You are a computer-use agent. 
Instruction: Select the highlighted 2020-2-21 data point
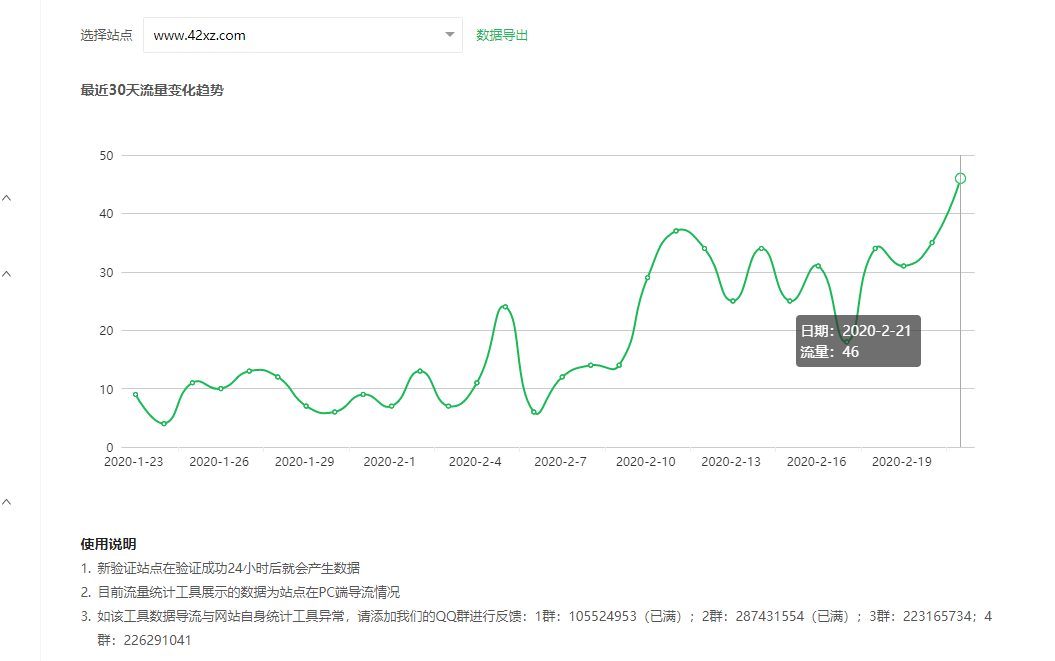[x=960, y=178]
